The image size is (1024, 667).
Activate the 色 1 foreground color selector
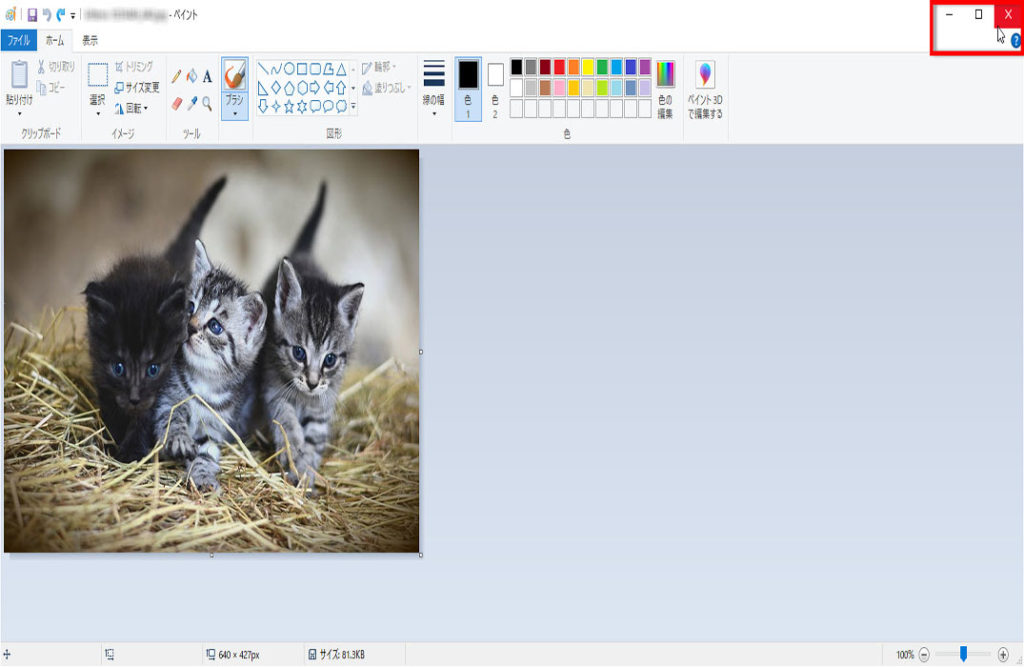coord(468,88)
